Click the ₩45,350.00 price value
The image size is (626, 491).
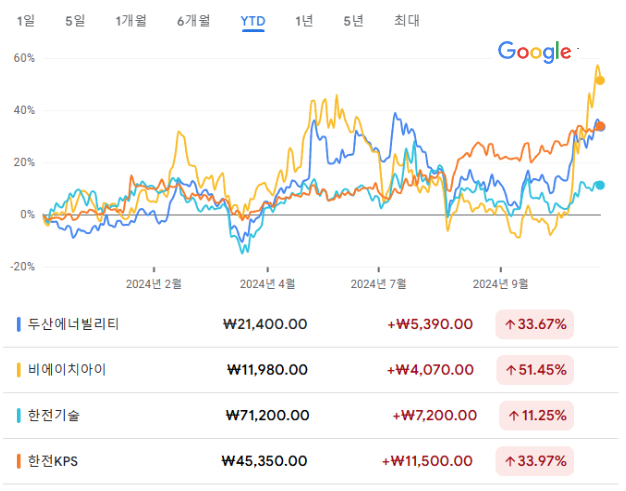pyautogui.click(x=264, y=461)
